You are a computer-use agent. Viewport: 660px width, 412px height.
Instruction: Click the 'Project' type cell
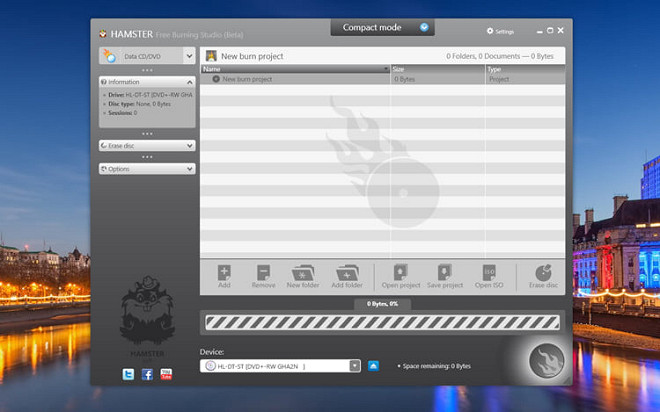pyautogui.click(x=499, y=79)
